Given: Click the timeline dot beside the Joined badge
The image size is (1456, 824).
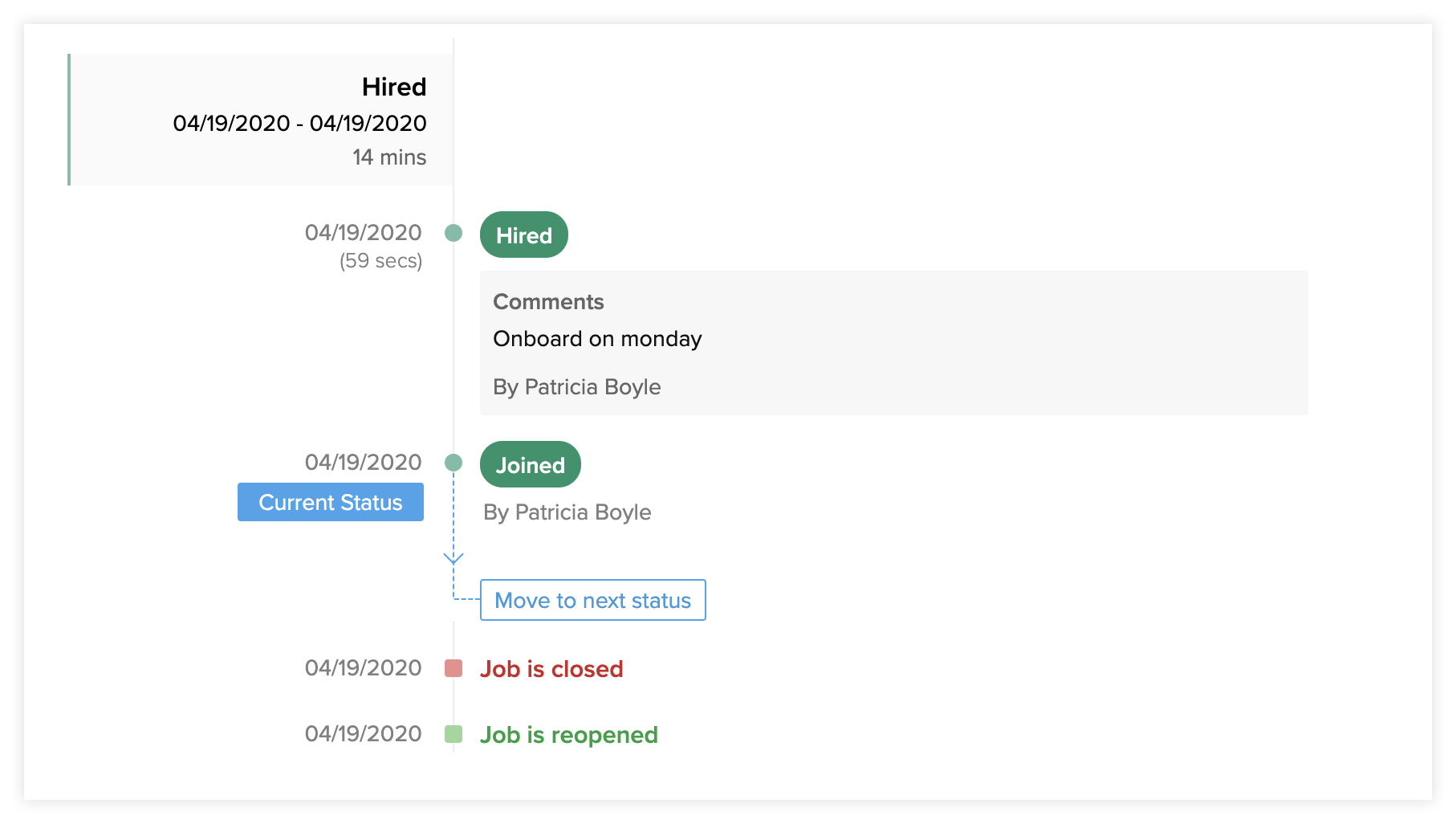Looking at the screenshot, I should click(x=453, y=463).
